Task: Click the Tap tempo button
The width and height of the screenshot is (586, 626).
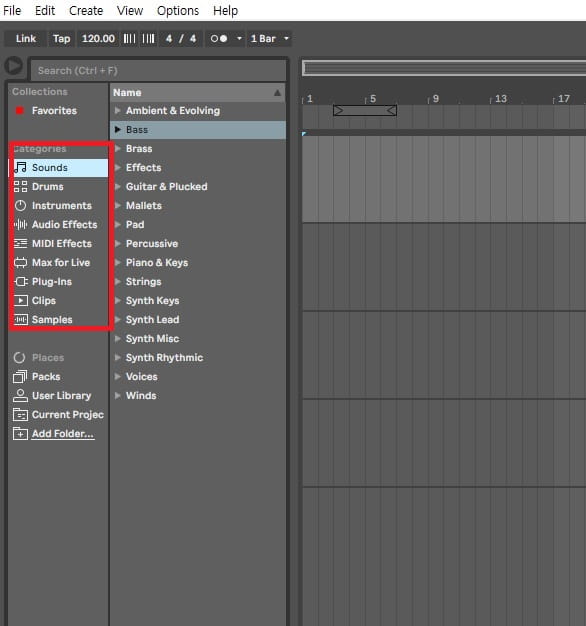Action: [61, 39]
